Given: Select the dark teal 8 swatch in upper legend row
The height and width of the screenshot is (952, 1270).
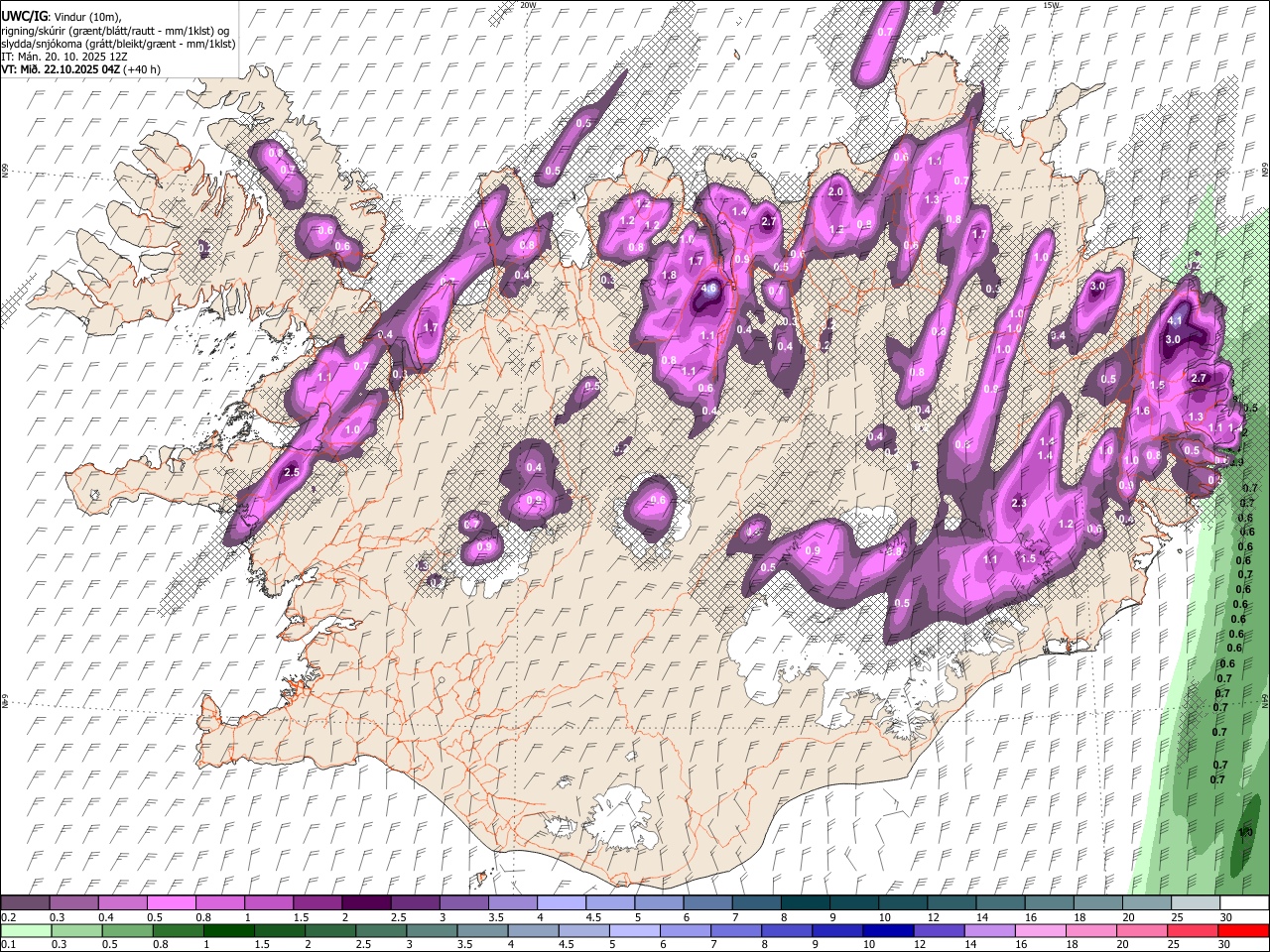Looking at the screenshot, I should pyautogui.click(x=804, y=903).
